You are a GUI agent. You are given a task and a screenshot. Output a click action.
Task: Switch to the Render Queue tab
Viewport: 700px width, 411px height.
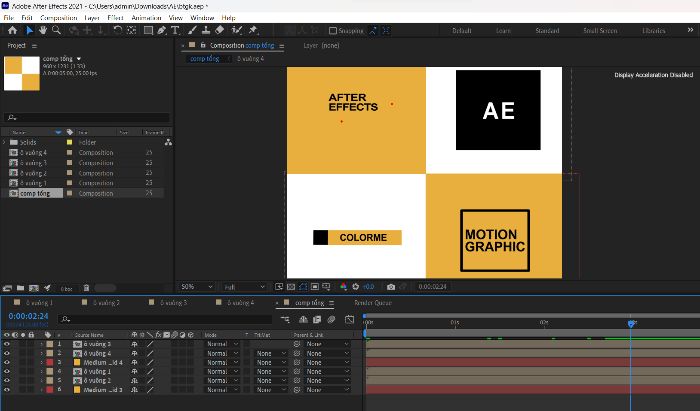373,303
